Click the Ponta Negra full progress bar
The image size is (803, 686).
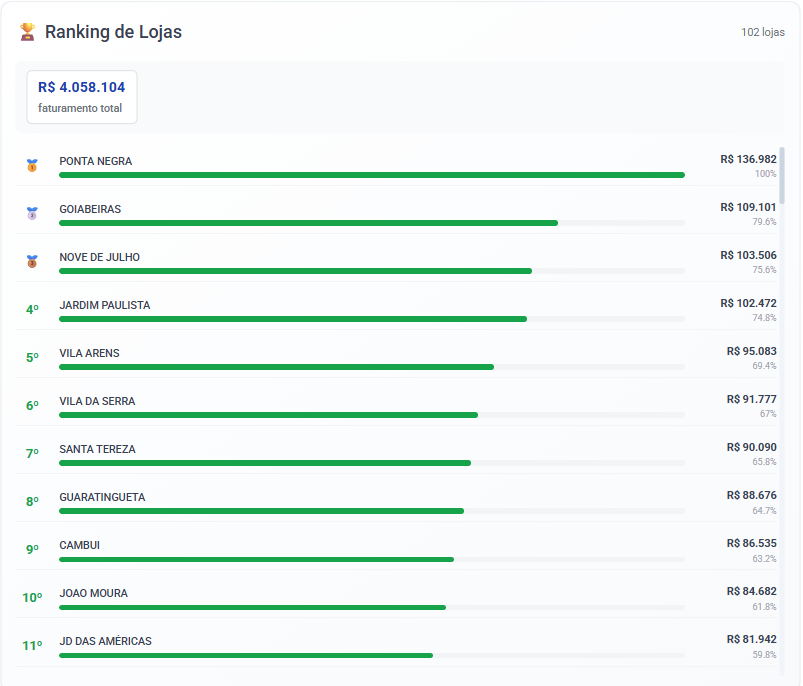pos(371,175)
